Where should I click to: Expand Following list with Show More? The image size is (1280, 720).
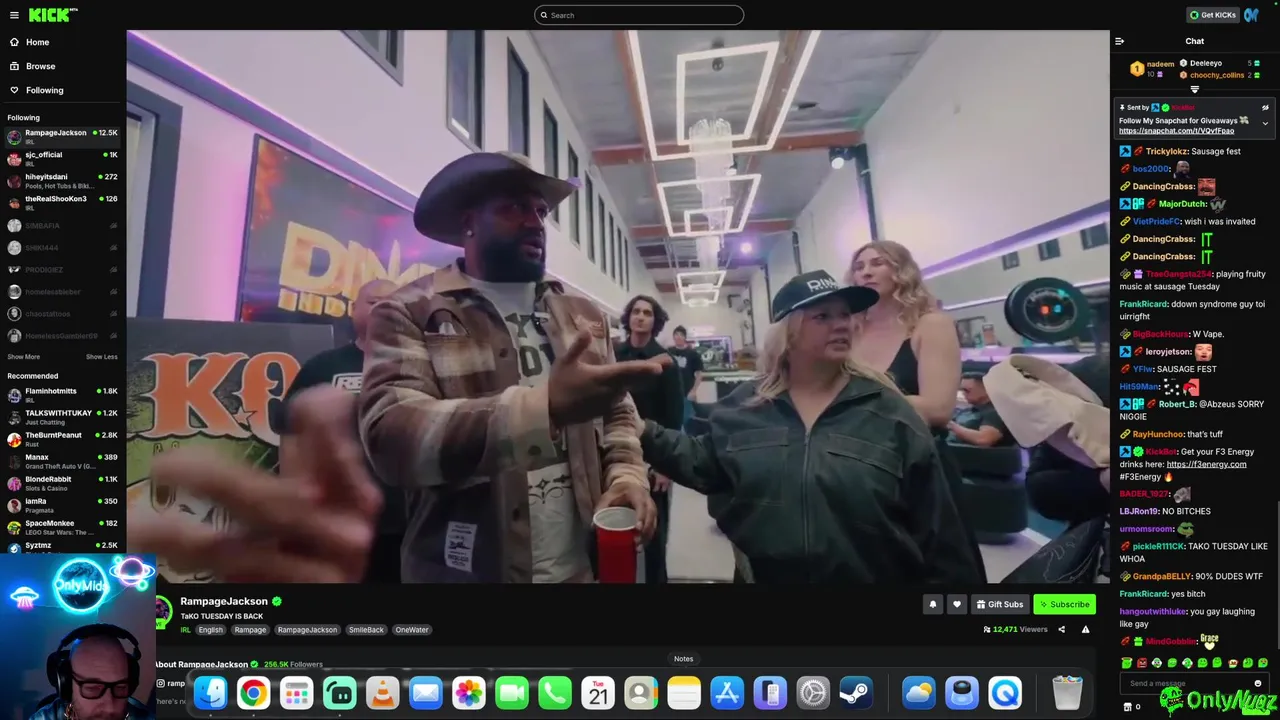pyautogui.click(x=24, y=357)
